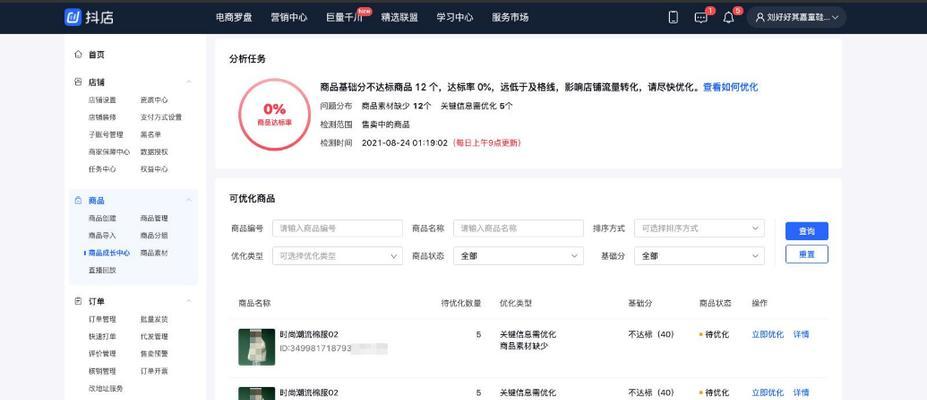Open the 排序方式 dropdown
This screenshot has width=927, height=400.
coord(699,228)
